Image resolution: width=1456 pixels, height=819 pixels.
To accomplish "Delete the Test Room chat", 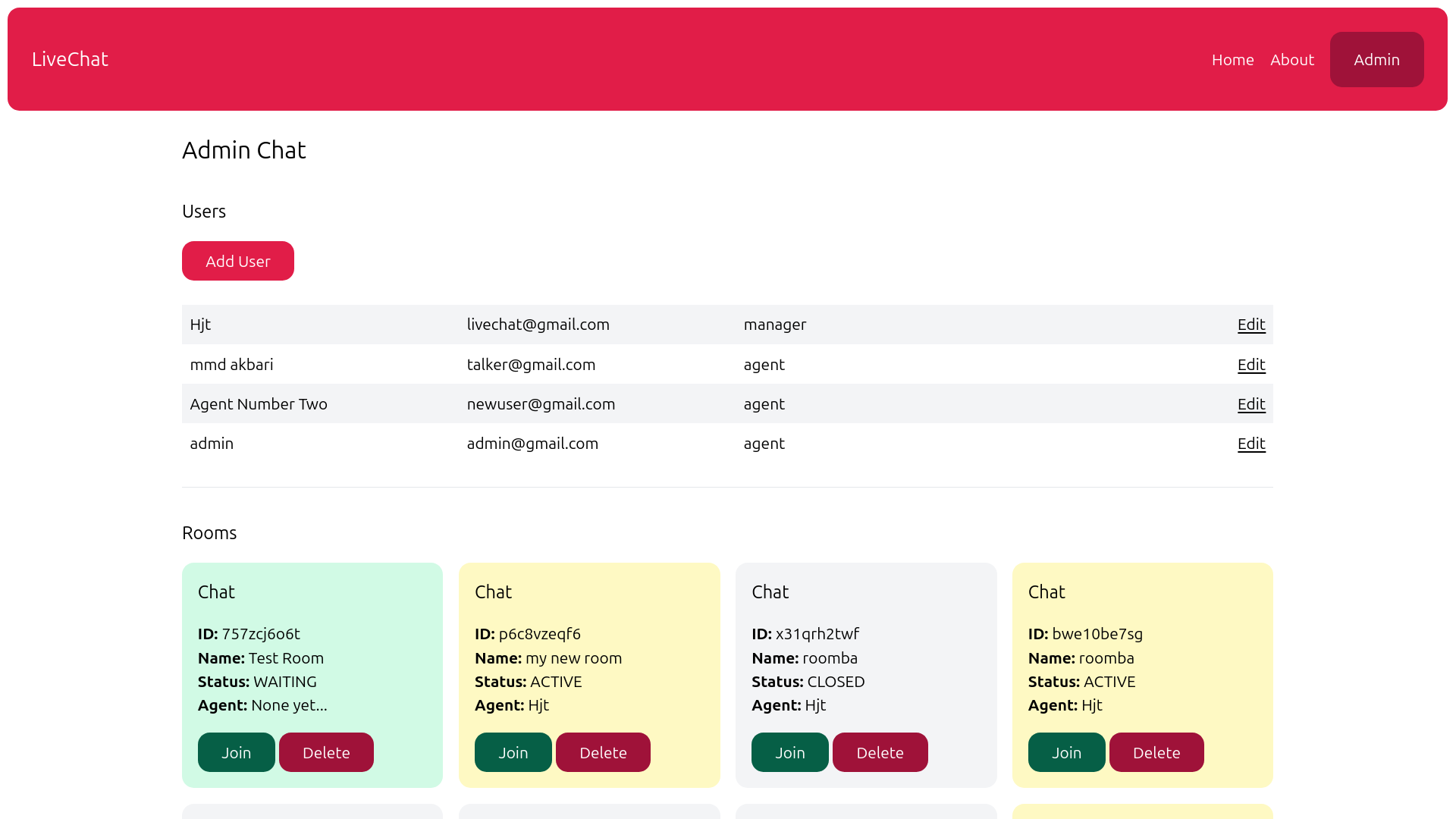I will pyautogui.click(x=326, y=752).
